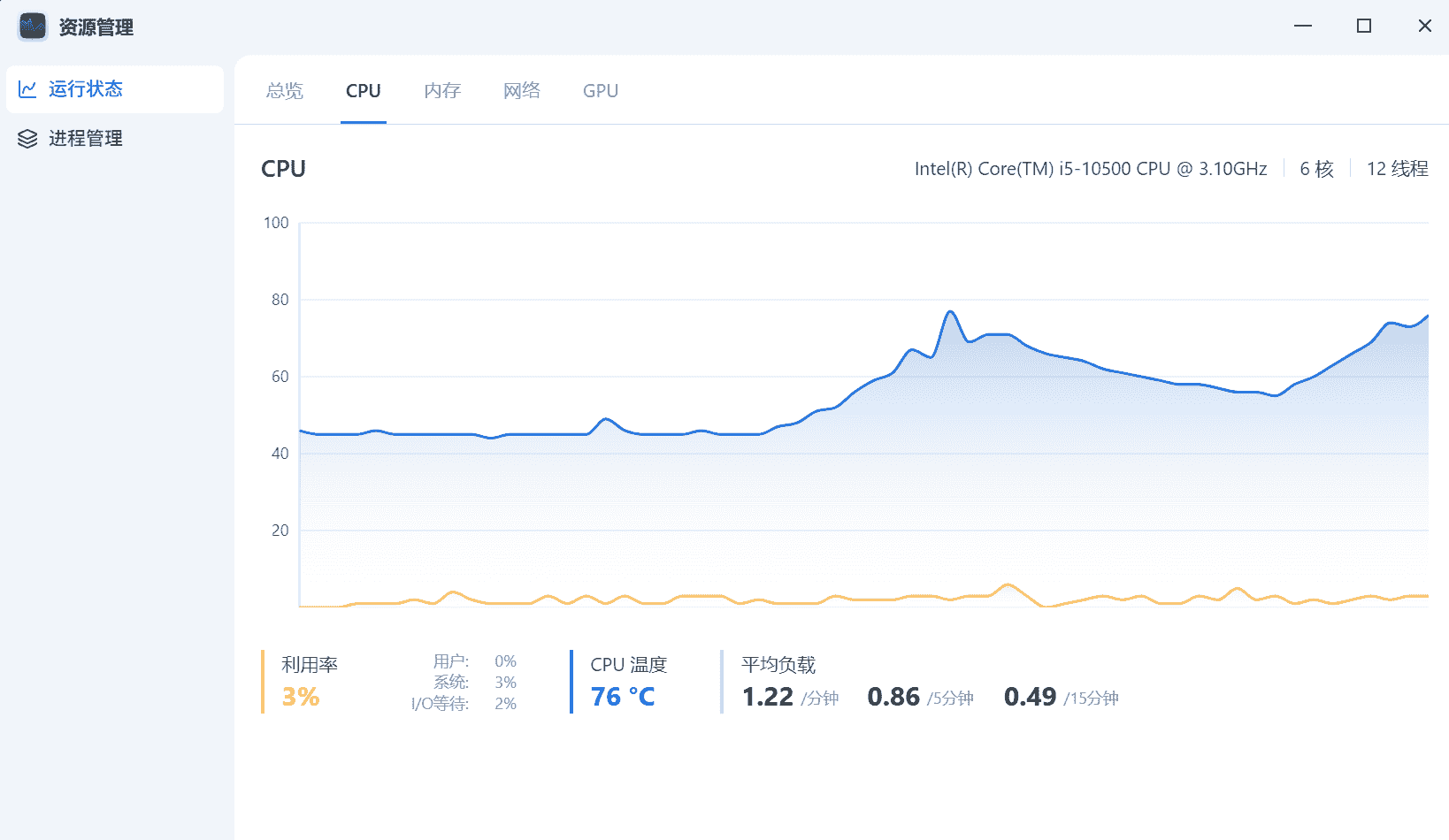This screenshot has width=1449, height=840.
Task: Minimize the resource manager window
Action: [x=1303, y=26]
